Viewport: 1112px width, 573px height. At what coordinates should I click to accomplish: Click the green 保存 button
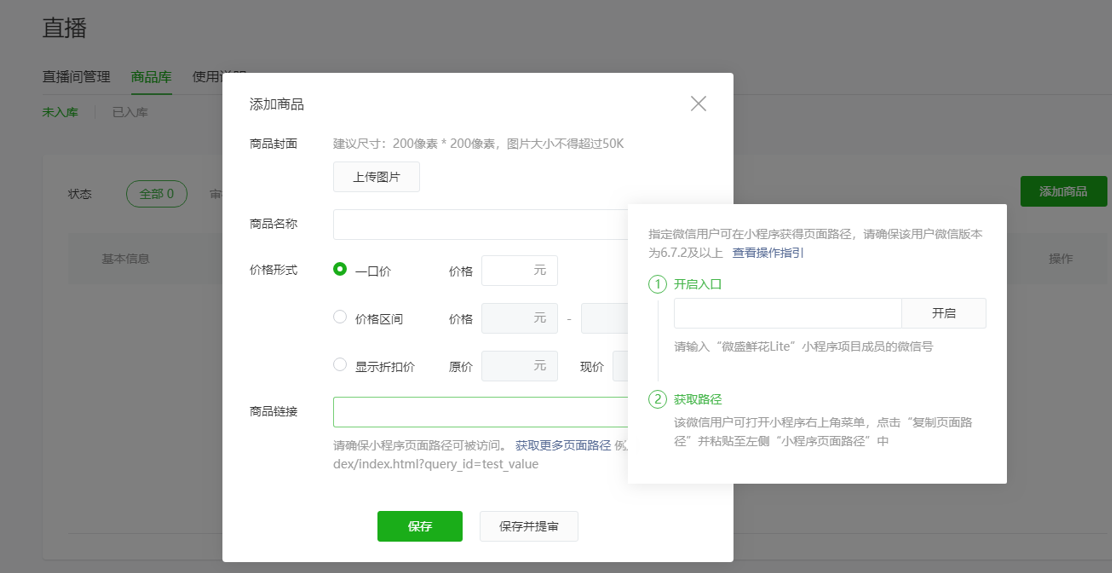coord(420,526)
